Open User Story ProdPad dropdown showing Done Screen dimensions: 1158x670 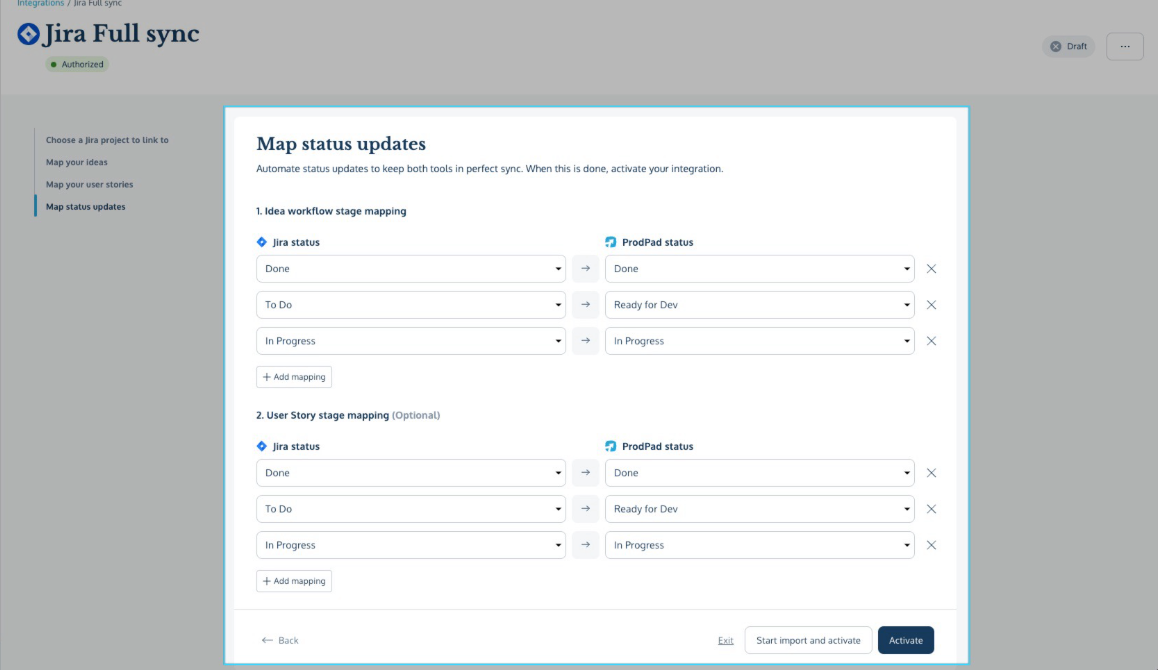(x=759, y=473)
